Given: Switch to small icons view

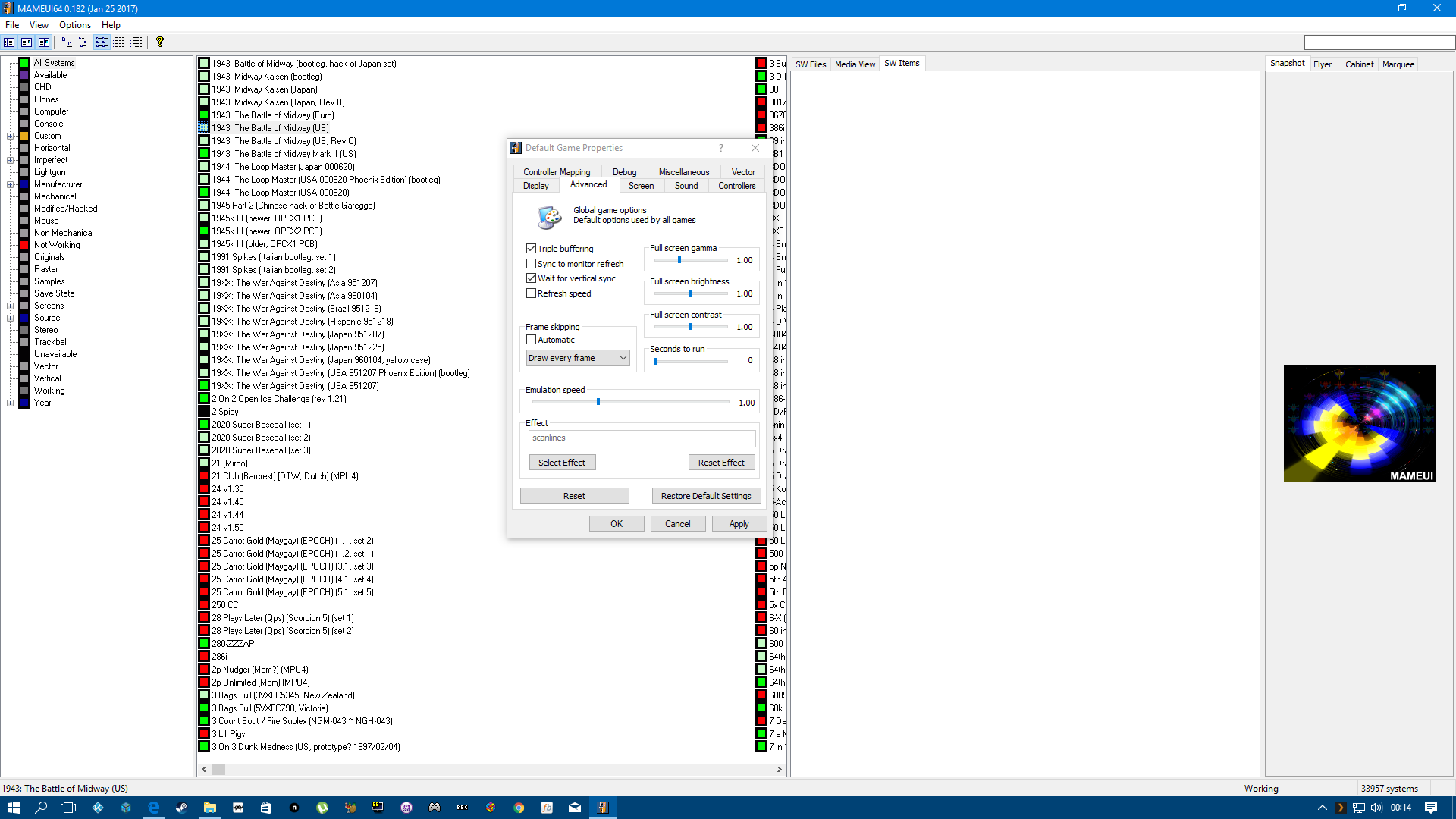Looking at the screenshot, I should [84, 42].
